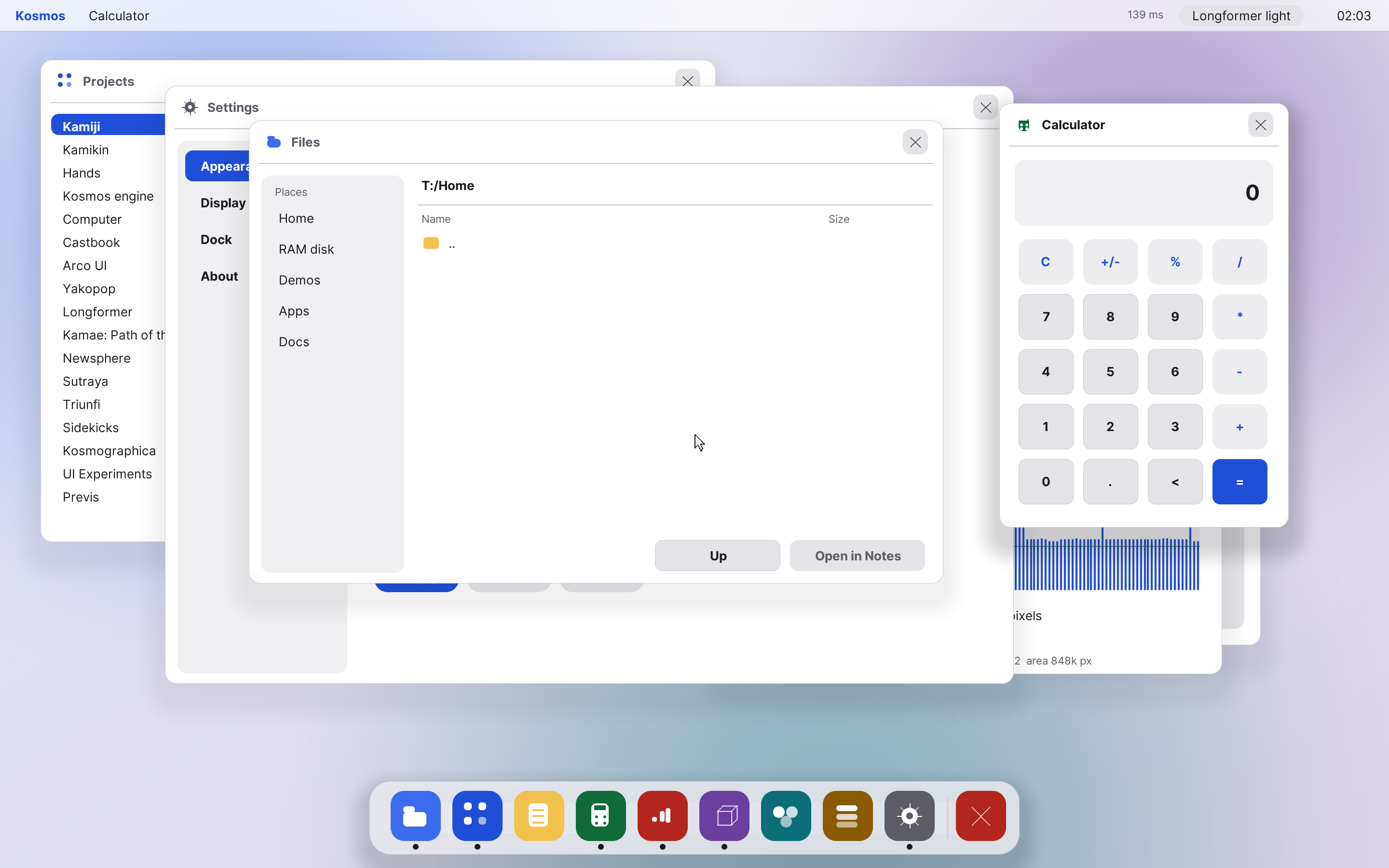1389x868 pixels.
Task: Click the Projects window dots icon
Action: pos(64,81)
